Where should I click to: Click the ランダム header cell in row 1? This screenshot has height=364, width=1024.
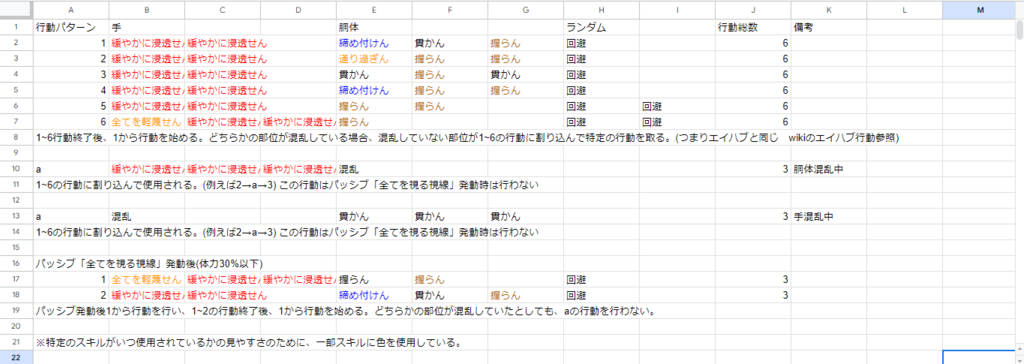(601, 27)
